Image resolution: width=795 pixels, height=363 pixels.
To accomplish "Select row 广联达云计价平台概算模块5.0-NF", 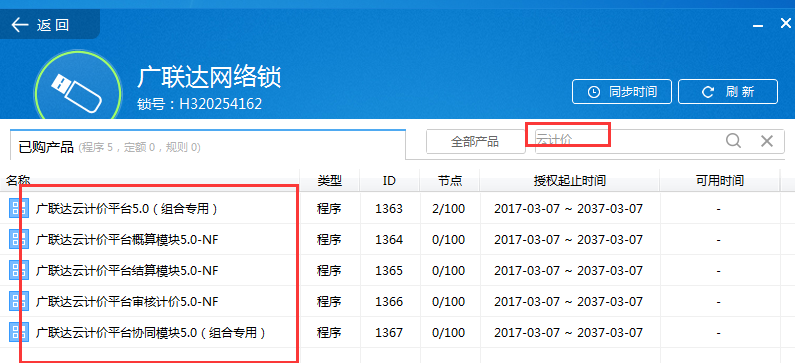I will (x=398, y=239).
